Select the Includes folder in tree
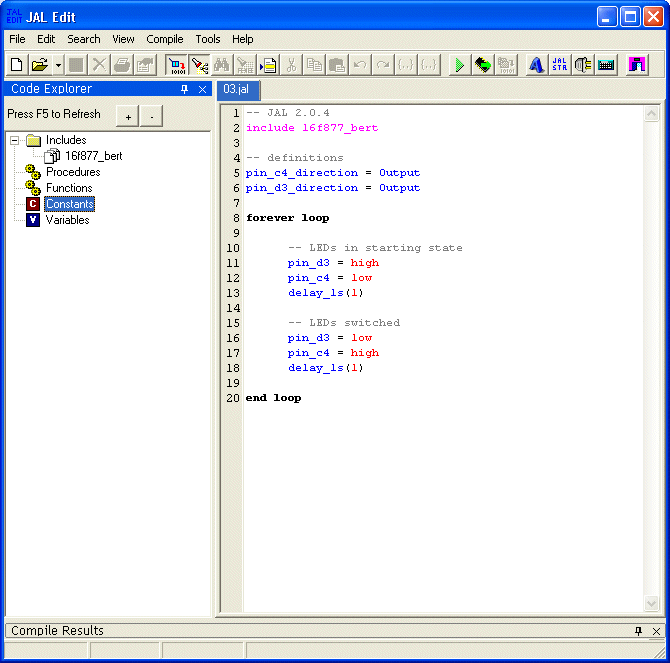This screenshot has width=670, height=663. (x=66, y=140)
